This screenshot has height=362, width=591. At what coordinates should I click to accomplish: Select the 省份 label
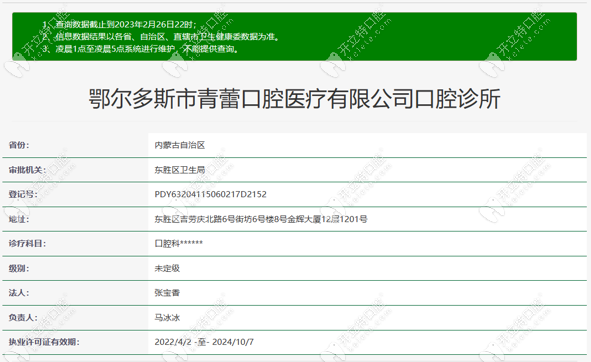click(19, 145)
